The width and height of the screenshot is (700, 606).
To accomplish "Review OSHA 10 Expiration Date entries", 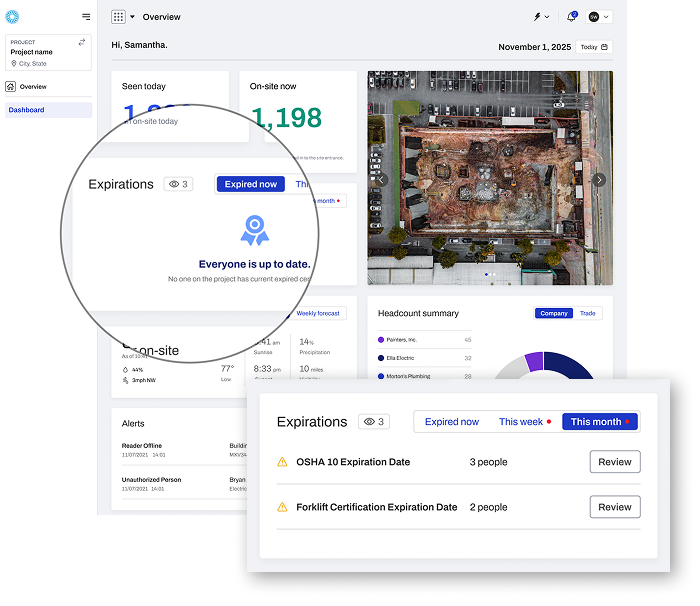I will pyautogui.click(x=615, y=462).
